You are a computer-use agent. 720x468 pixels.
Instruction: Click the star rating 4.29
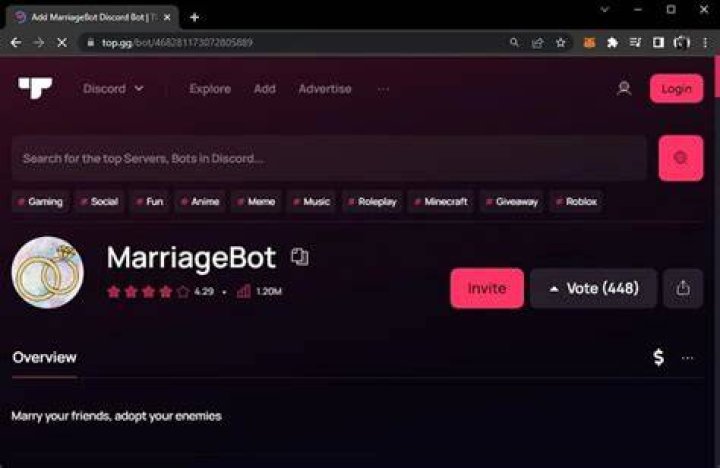click(x=160, y=291)
